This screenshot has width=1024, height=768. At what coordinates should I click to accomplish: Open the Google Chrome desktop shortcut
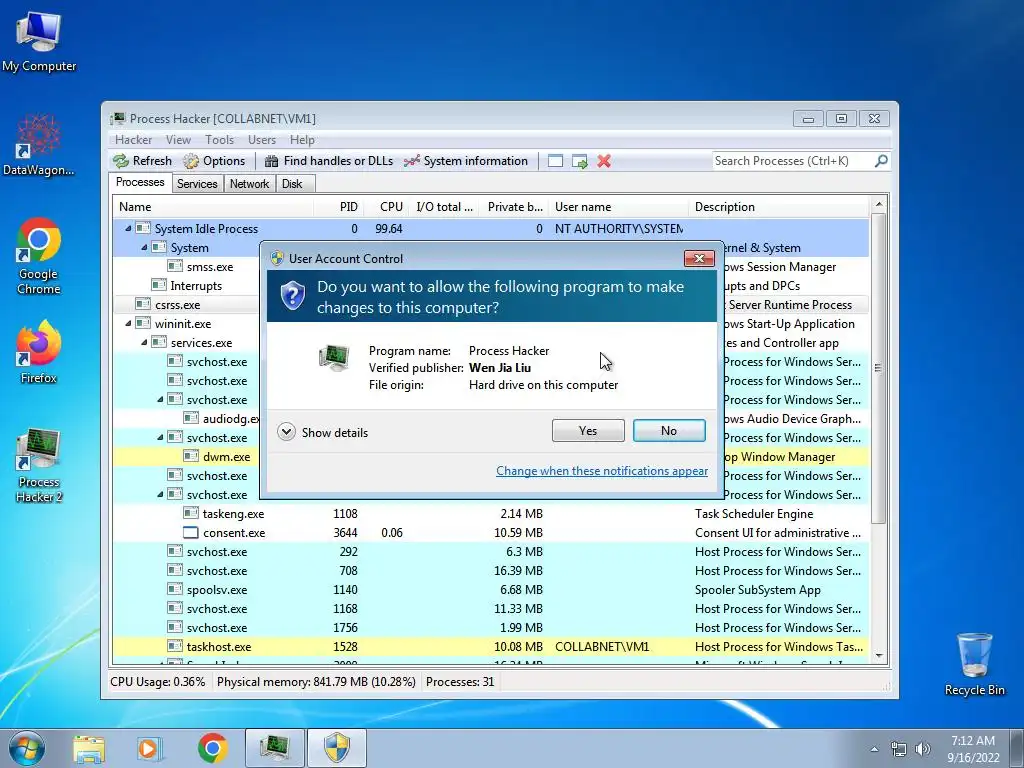tap(39, 256)
